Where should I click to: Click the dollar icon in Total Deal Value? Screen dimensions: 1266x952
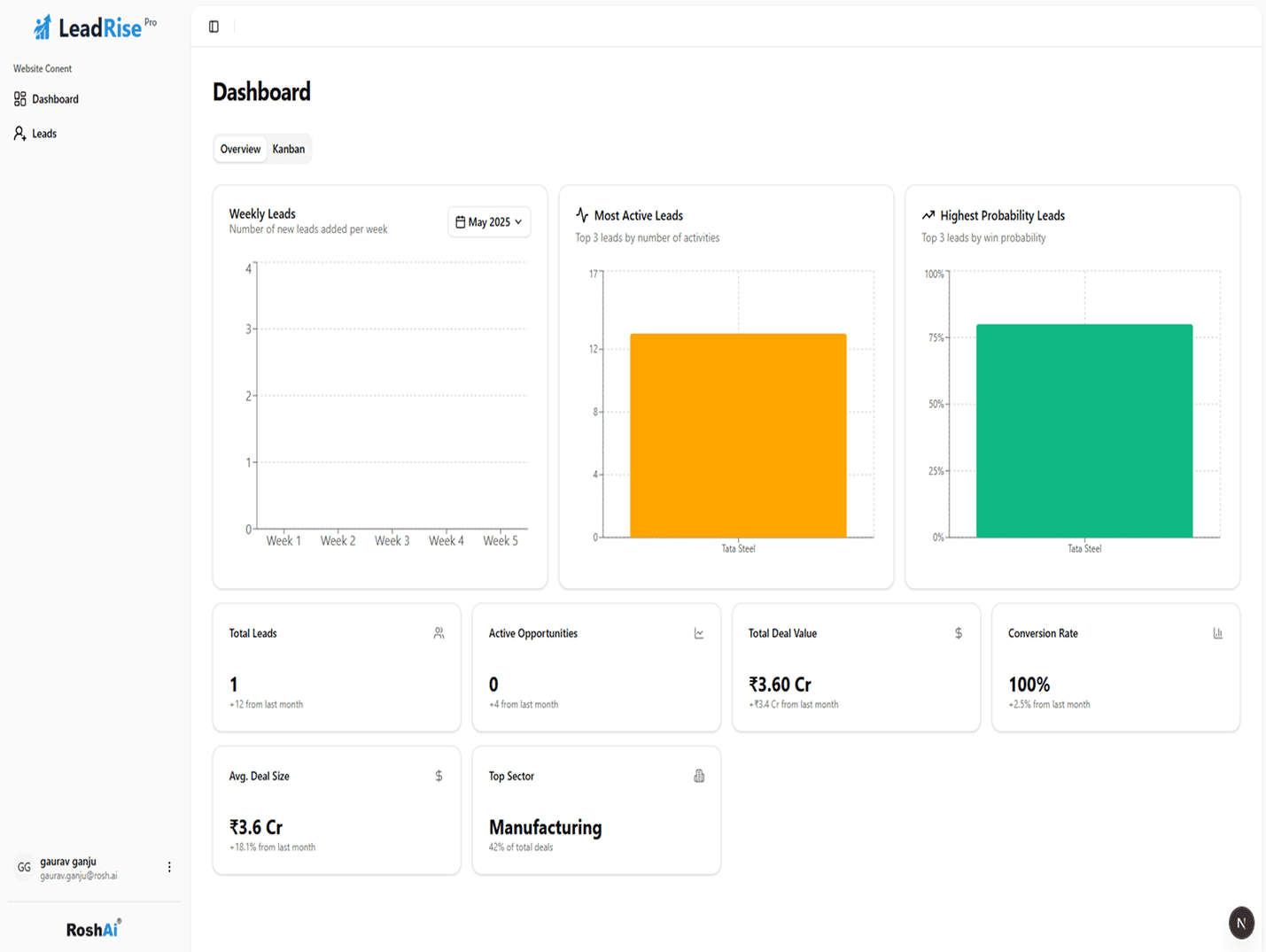coord(958,633)
